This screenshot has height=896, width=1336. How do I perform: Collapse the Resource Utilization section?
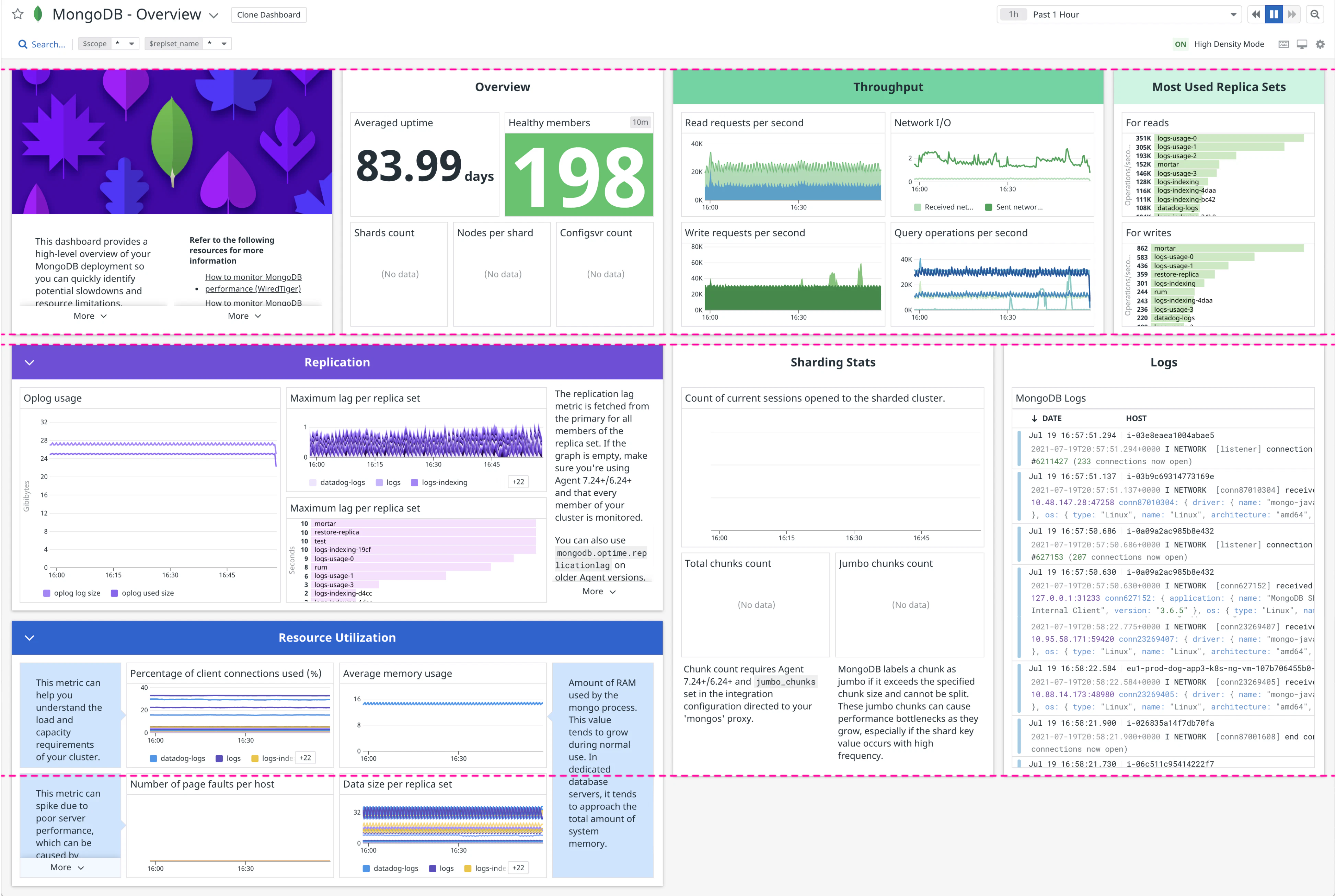click(30, 638)
